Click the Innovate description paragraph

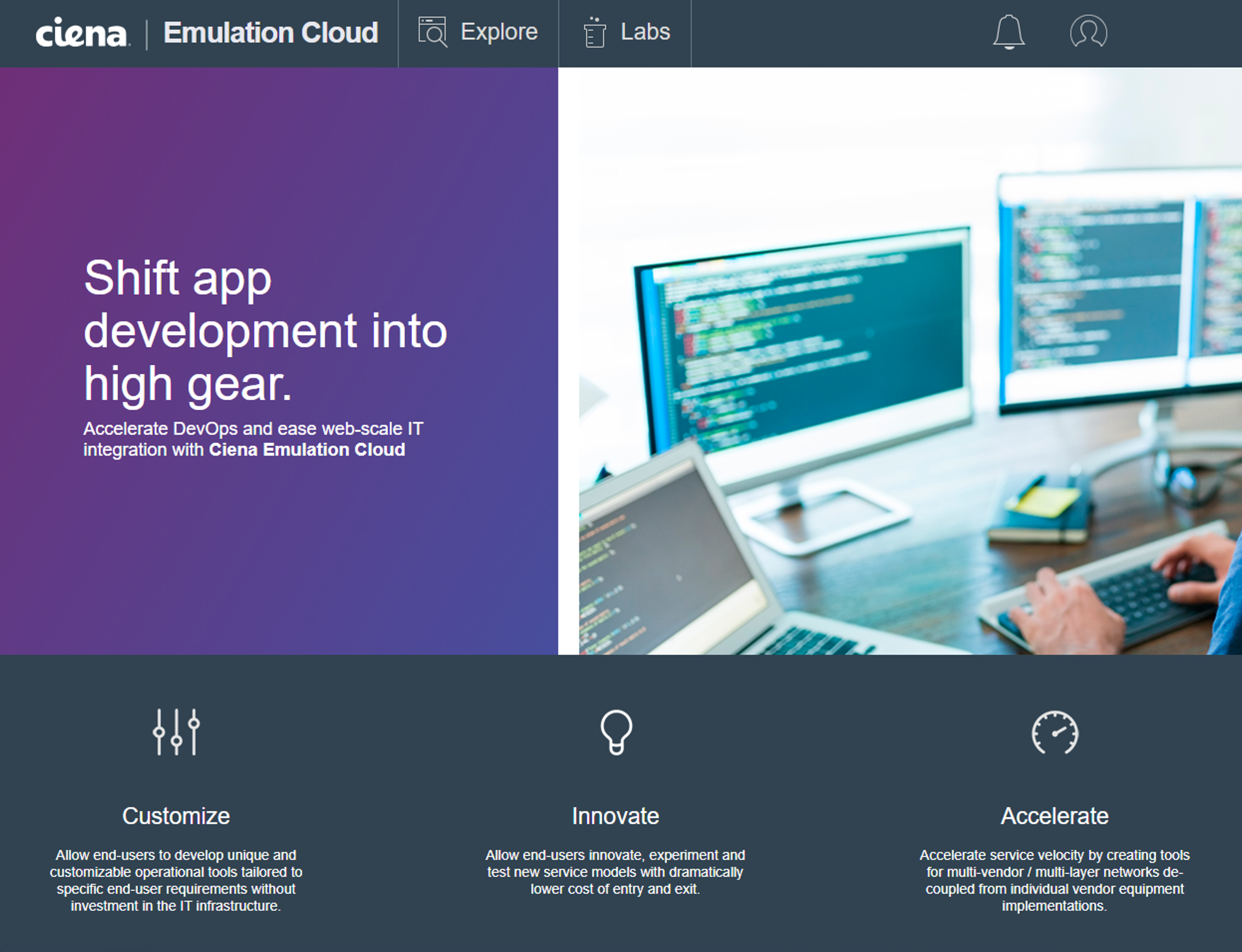615,872
